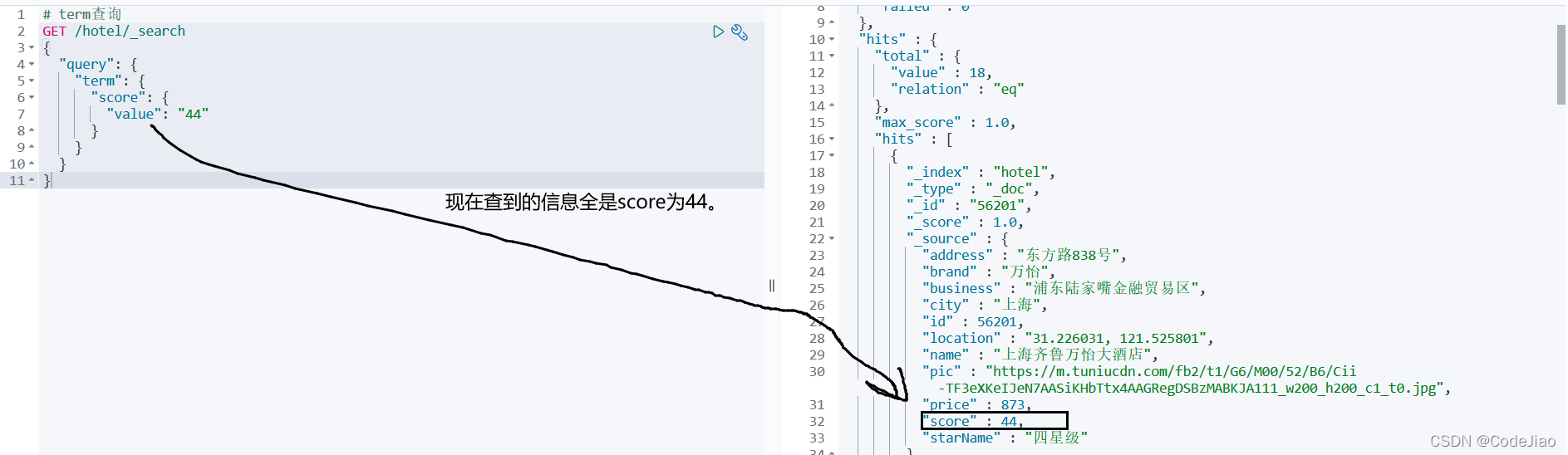Click the "city" : "上海" line
Viewport: 1568px width, 455px height.
tap(984, 305)
